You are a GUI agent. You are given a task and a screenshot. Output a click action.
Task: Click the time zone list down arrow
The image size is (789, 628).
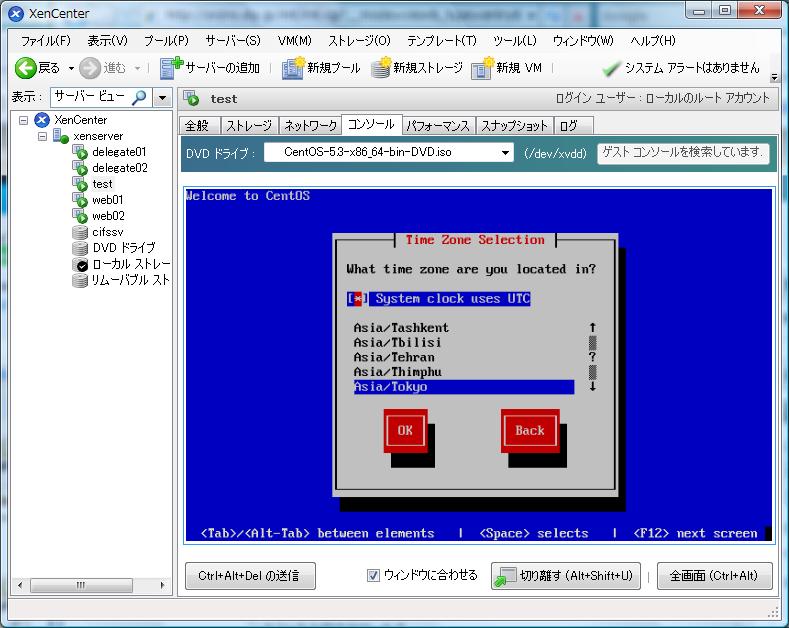coord(593,386)
